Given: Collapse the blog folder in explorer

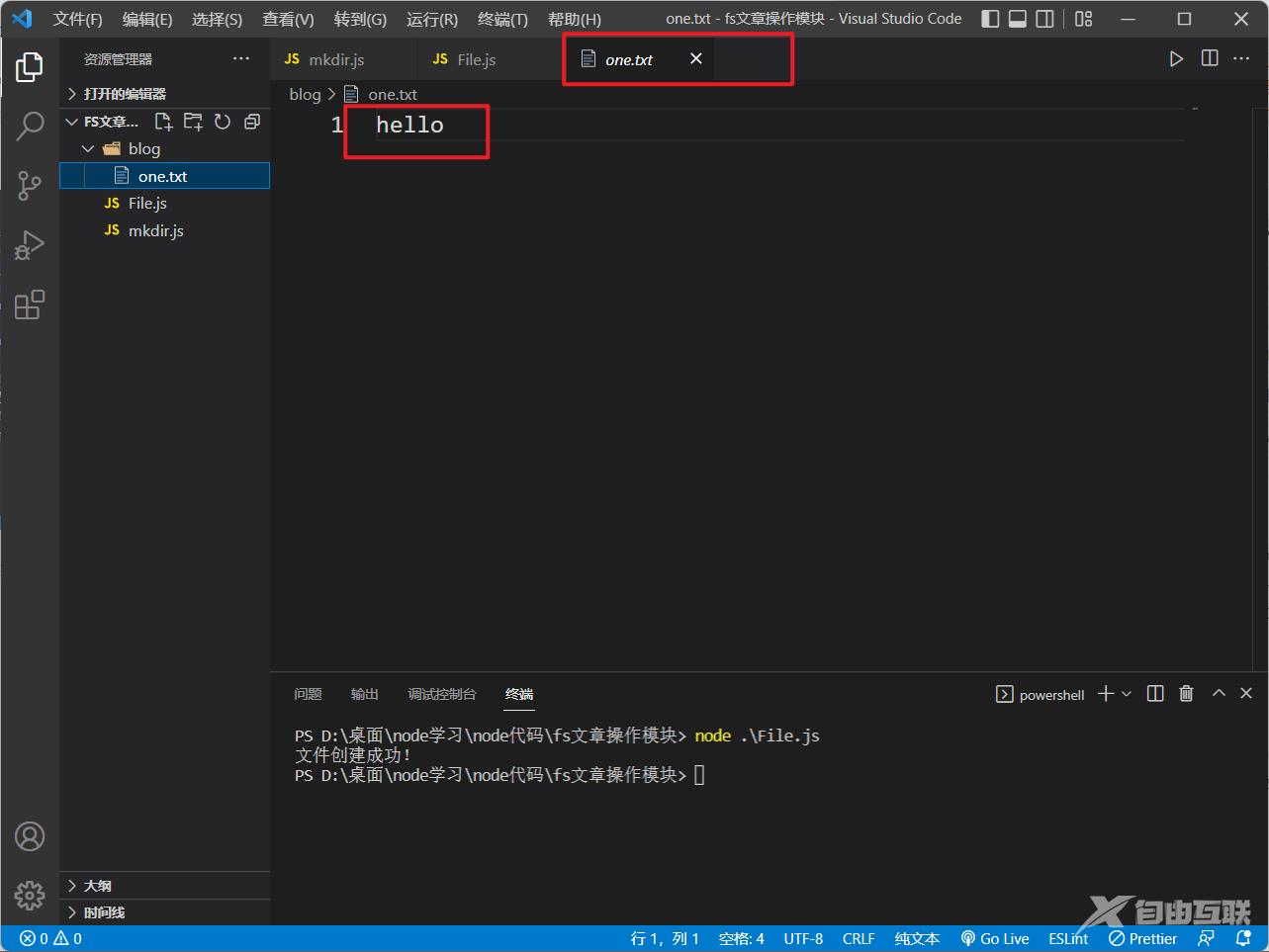Looking at the screenshot, I should [164, 148].
